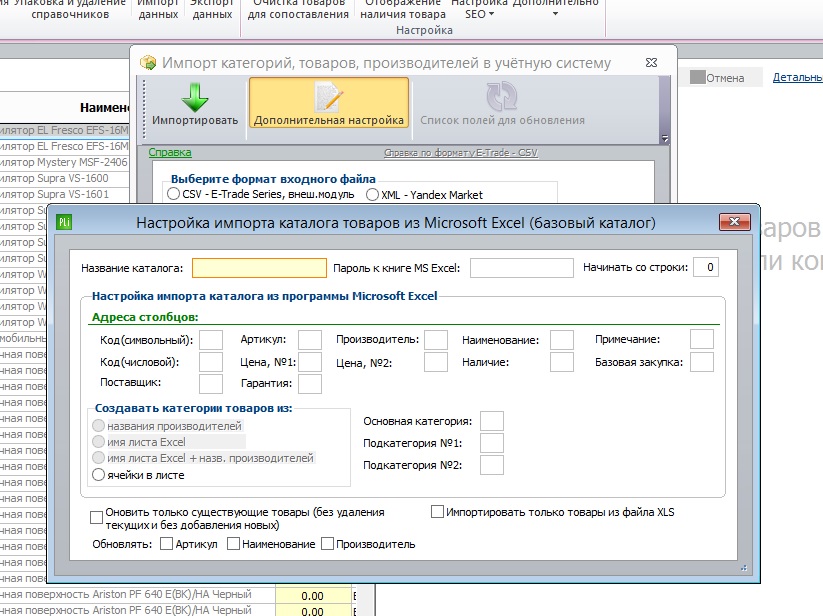The width and height of the screenshot is (823, 616).
Task: Click the Цена, №1 column address box
Action: 310,362
